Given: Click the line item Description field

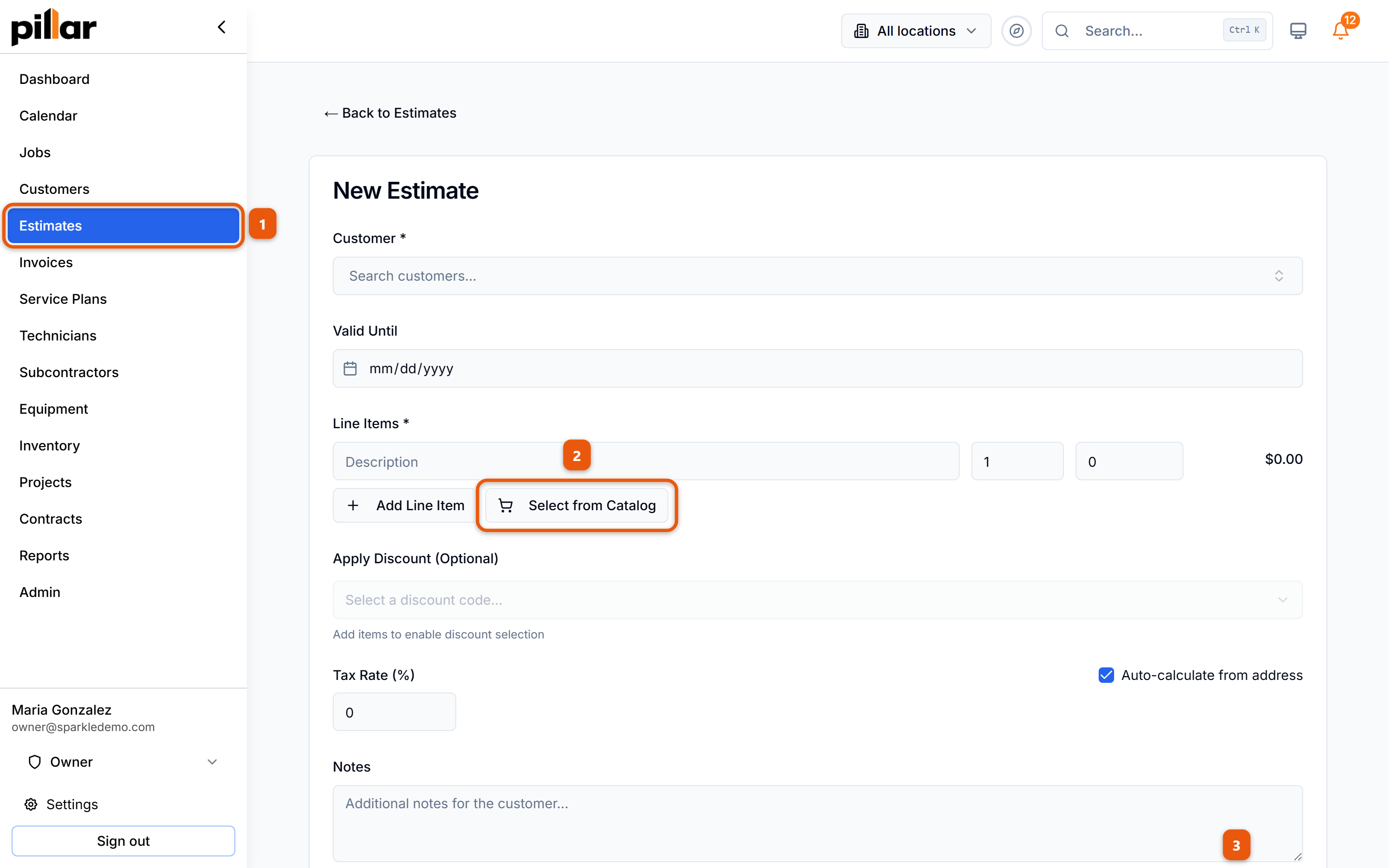Looking at the screenshot, I should [646, 461].
